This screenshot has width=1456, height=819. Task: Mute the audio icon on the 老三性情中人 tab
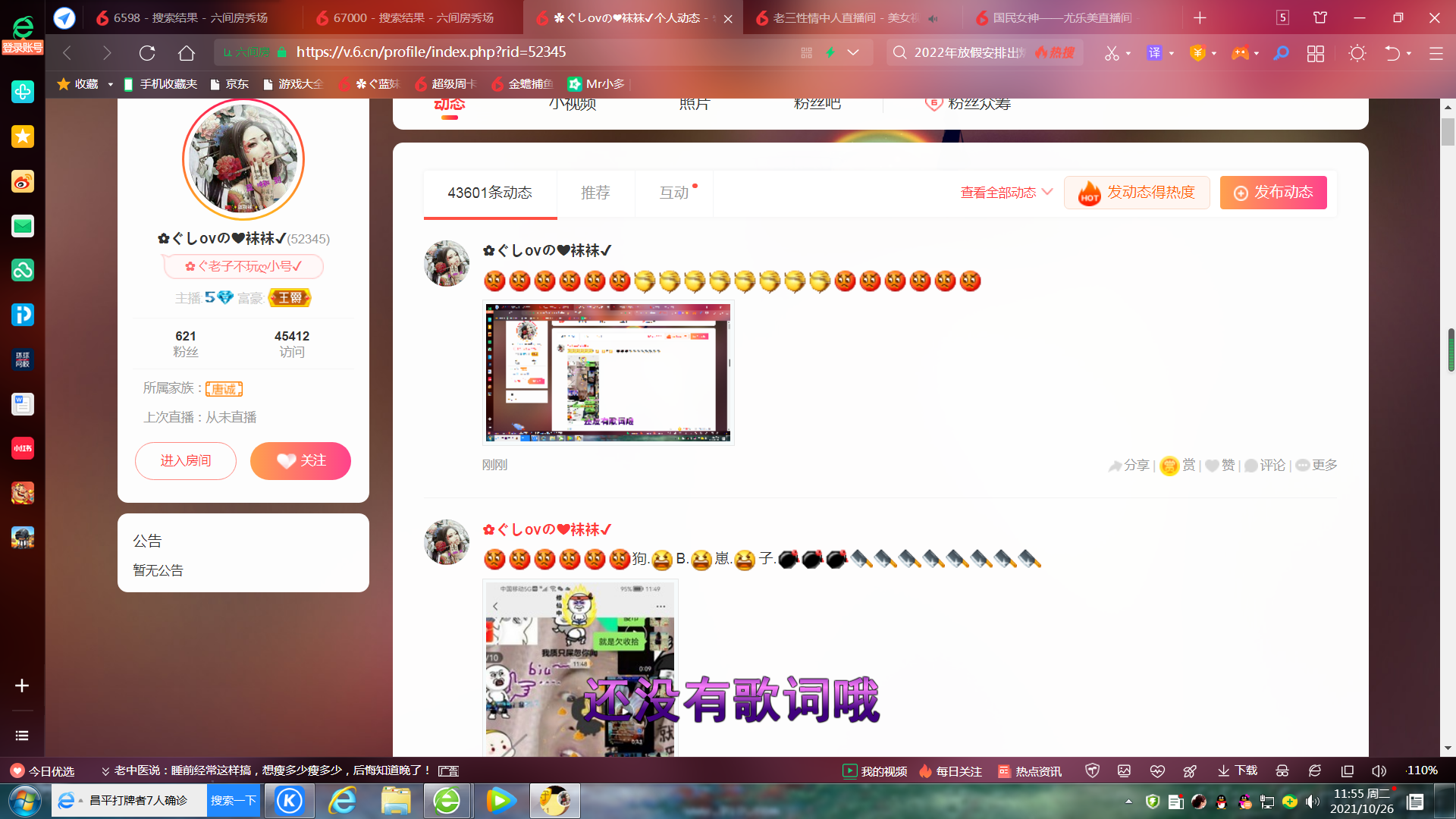point(933,18)
